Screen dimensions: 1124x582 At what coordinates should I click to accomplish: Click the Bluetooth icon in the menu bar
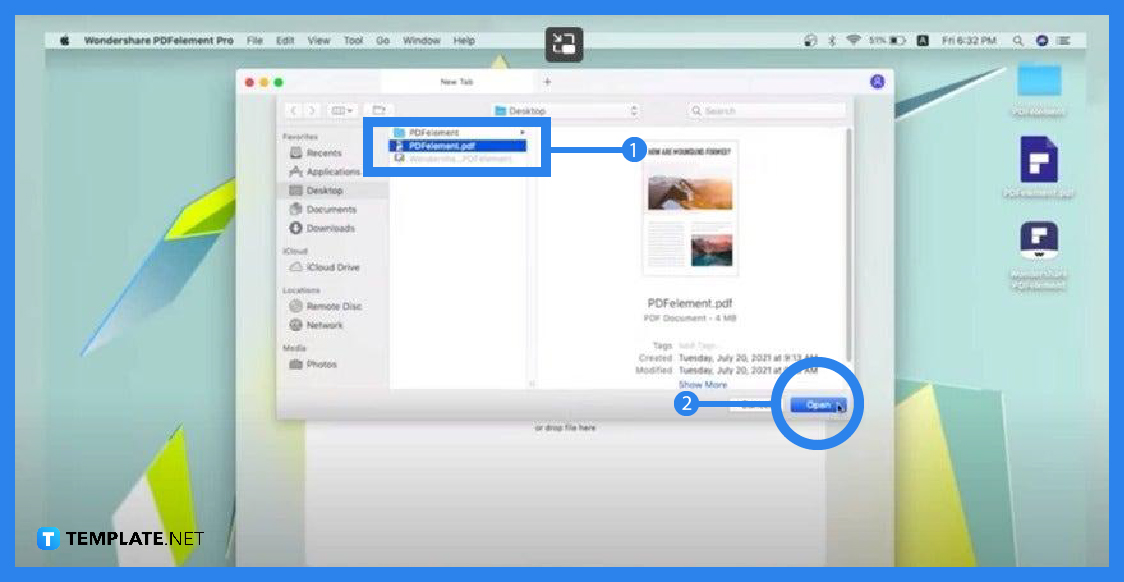click(x=832, y=41)
